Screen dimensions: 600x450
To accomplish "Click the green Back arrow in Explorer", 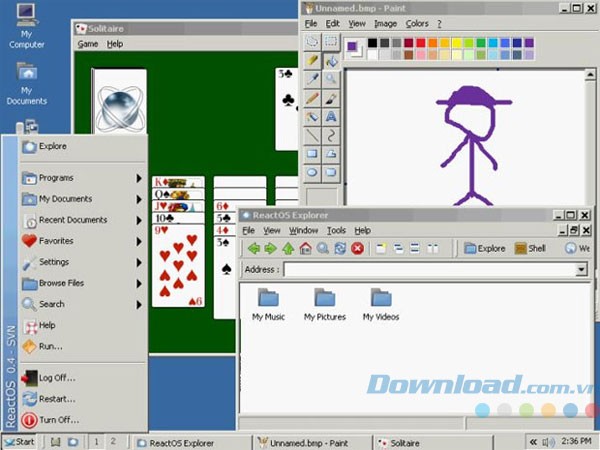I will [x=254, y=248].
